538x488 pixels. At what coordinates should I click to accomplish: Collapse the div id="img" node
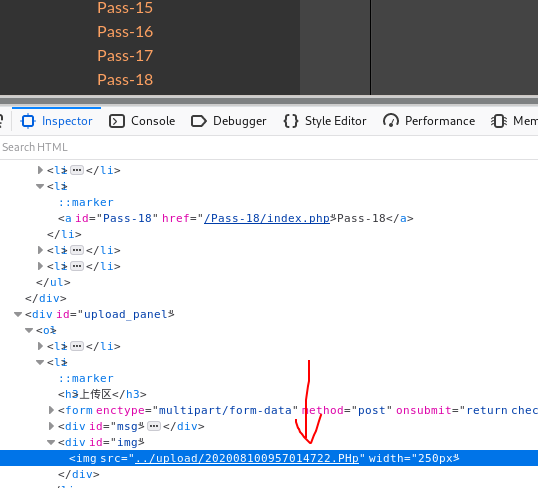pos(51,442)
